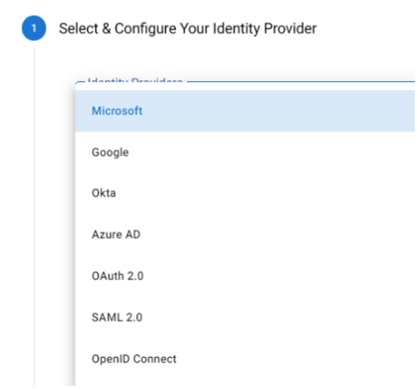Click the 2.0 text in the SAML entry
The height and width of the screenshot is (389, 419).
[x=134, y=317]
